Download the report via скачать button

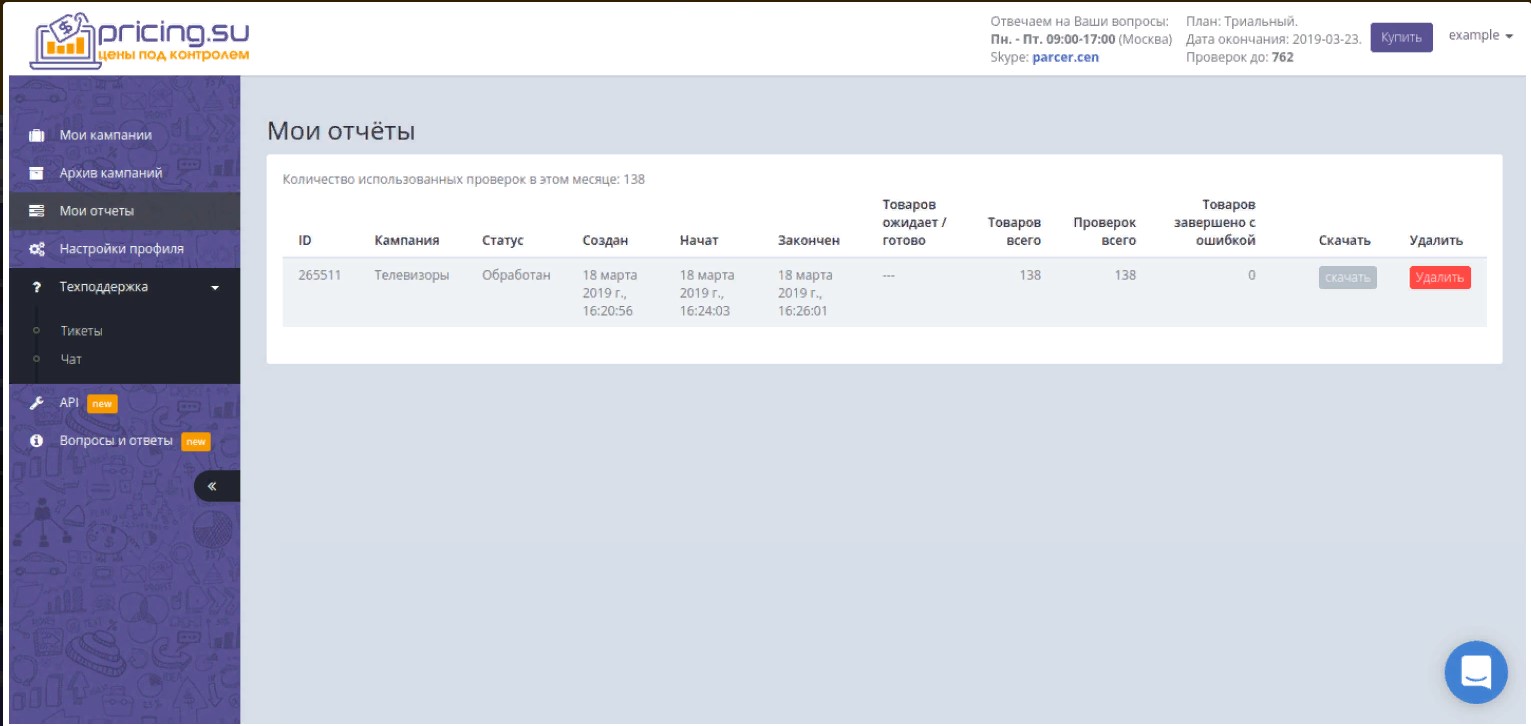(1347, 278)
